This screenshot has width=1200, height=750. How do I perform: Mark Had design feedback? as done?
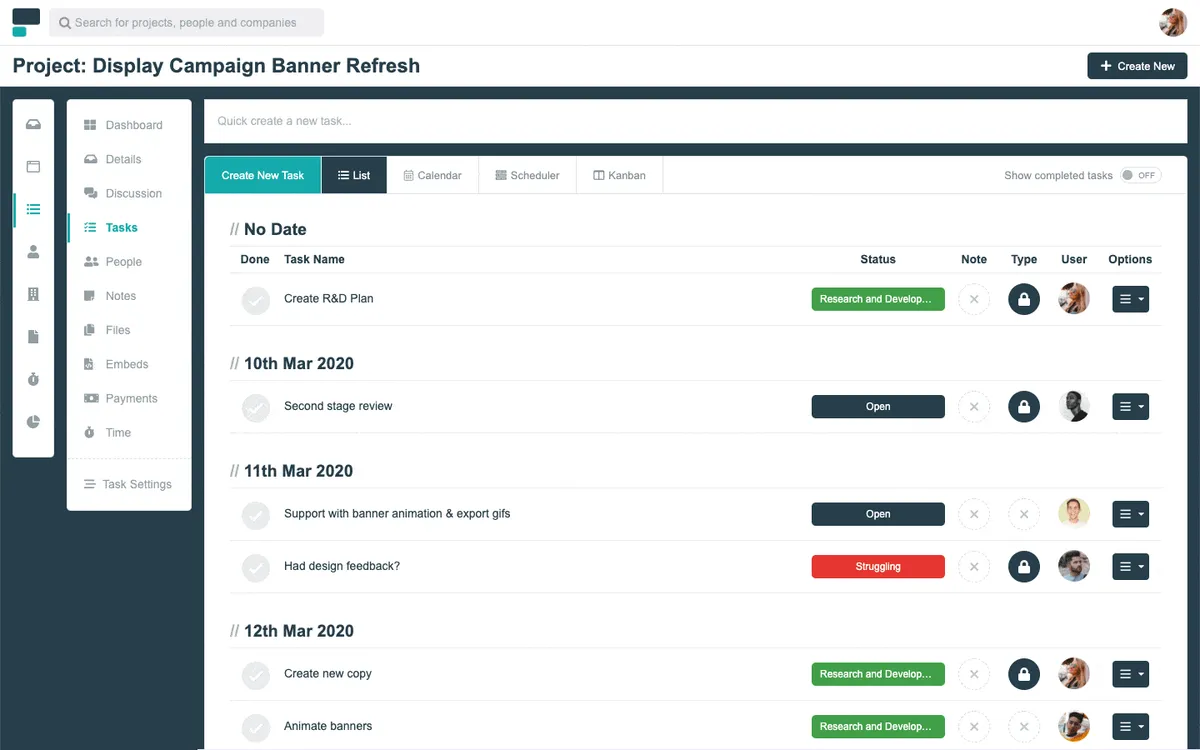256,568
